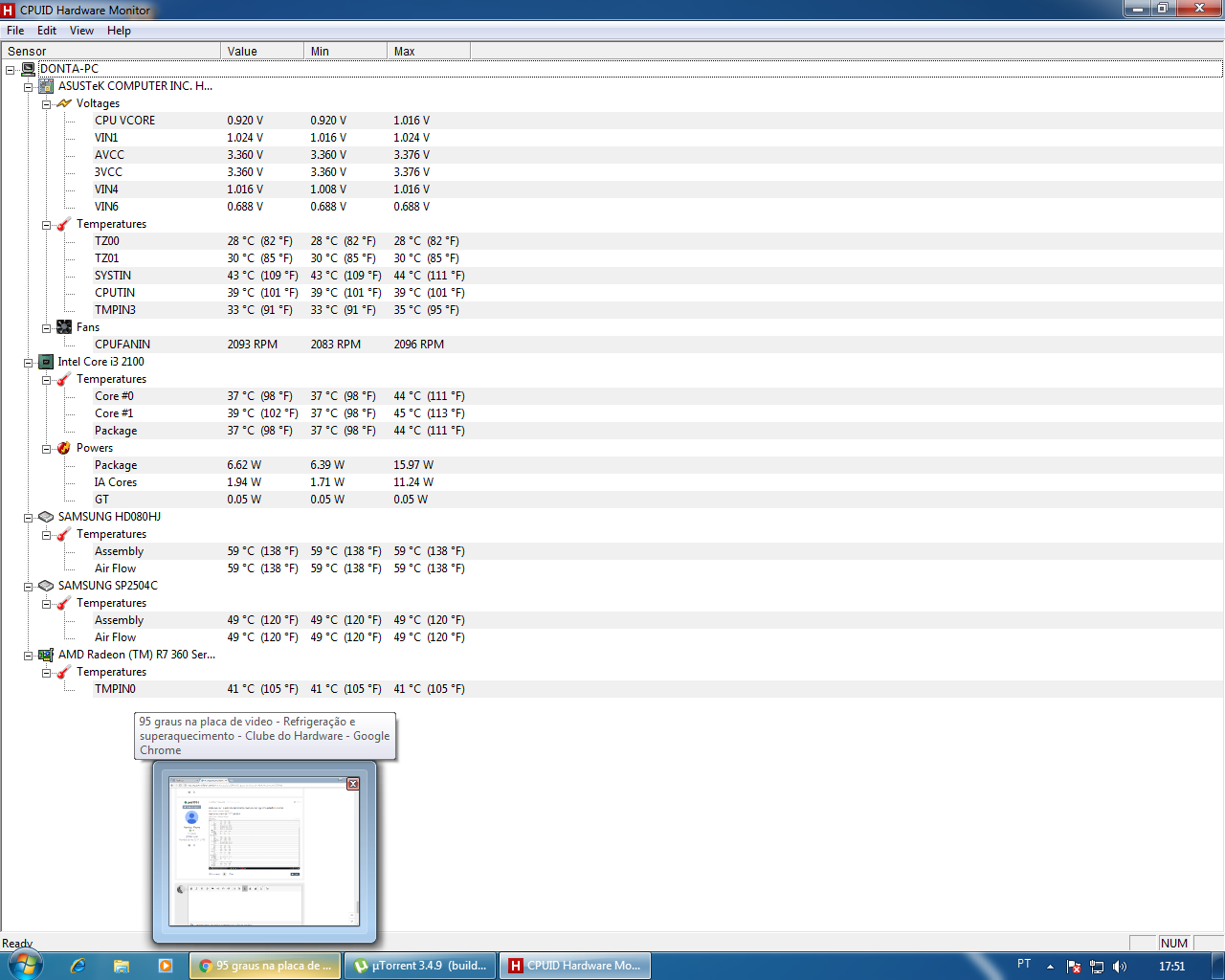Collapse the AMD Radeon R7 360 node
The height and width of the screenshot is (980, 1225).
click(28, 656)
